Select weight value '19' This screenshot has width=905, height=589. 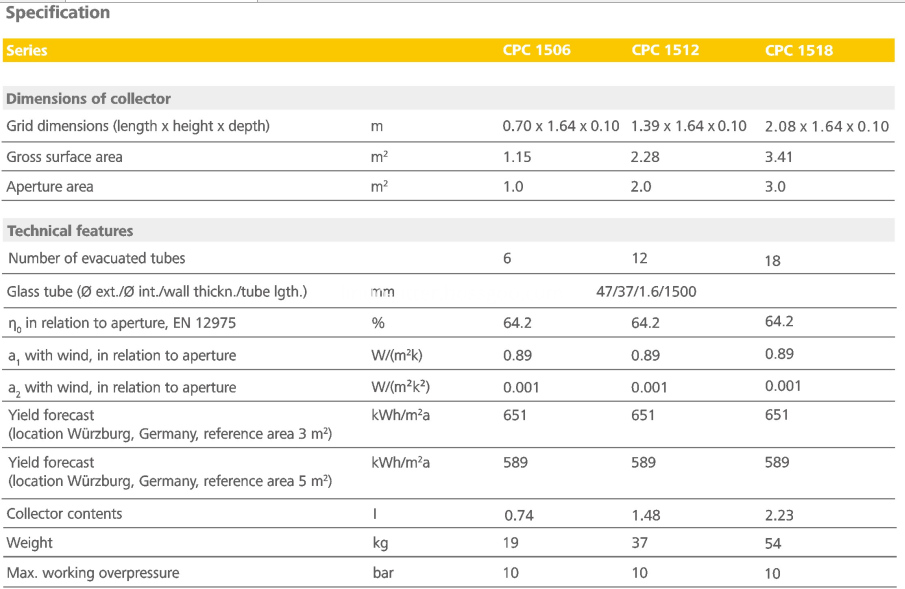point(511,543)
